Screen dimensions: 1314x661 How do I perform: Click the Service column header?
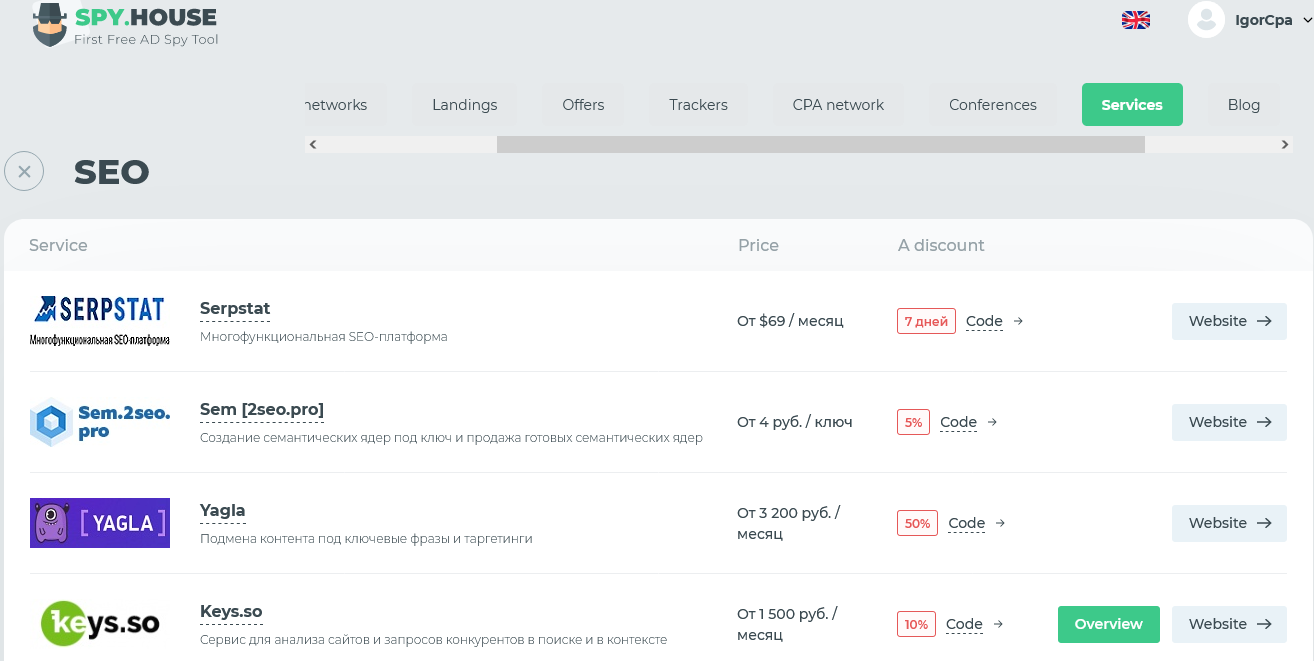58,245
